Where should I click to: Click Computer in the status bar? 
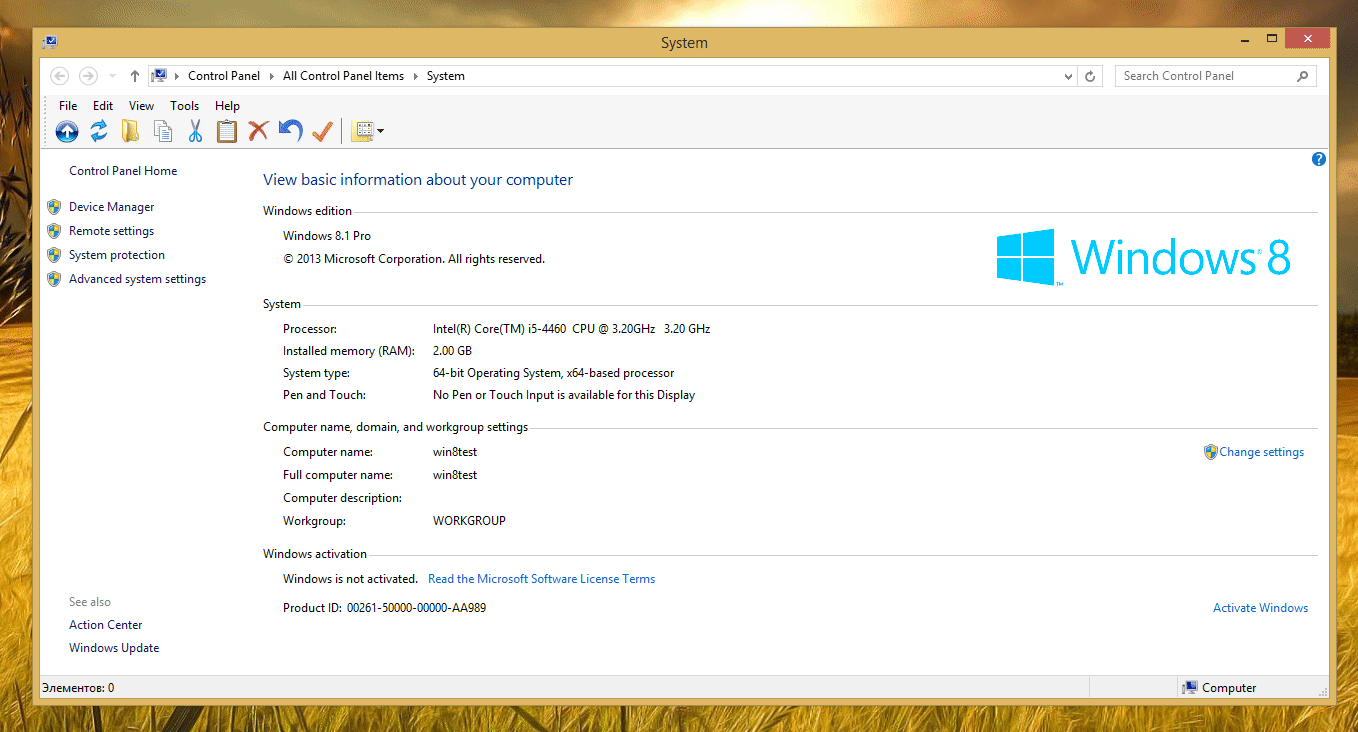(1229, 688)
